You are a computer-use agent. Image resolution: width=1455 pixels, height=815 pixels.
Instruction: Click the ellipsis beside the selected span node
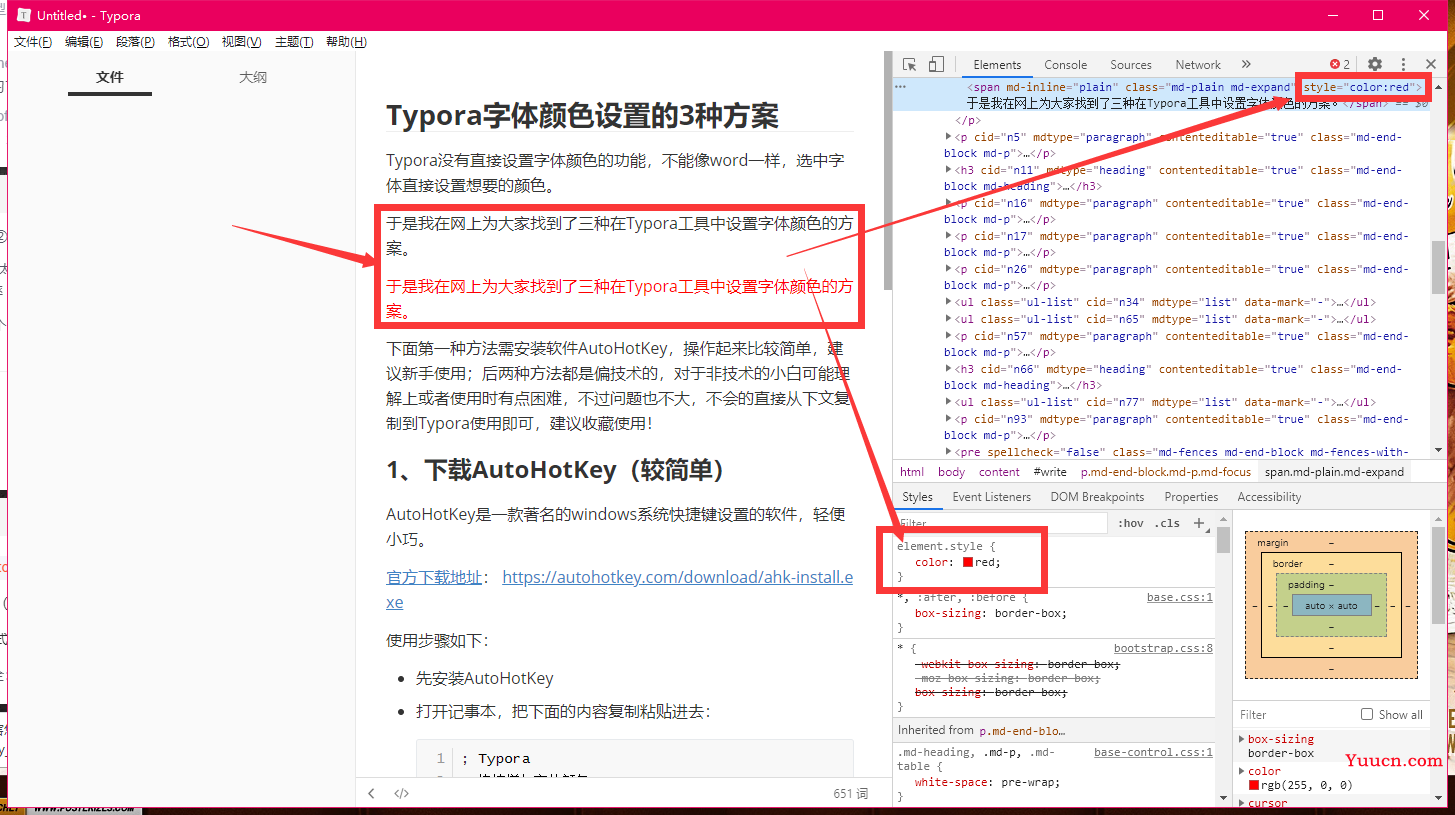pyautogui.click(x=900, y=87)
